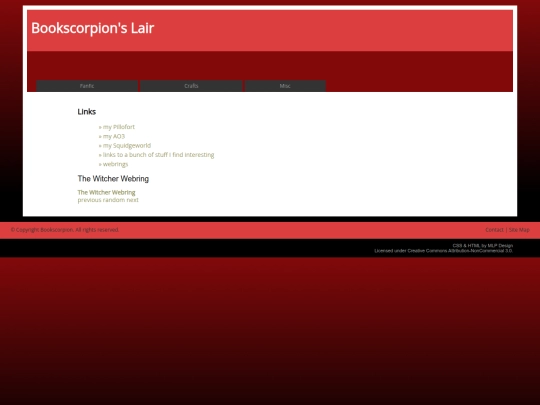Open links to stuff I find interesting

pos(158,155)
